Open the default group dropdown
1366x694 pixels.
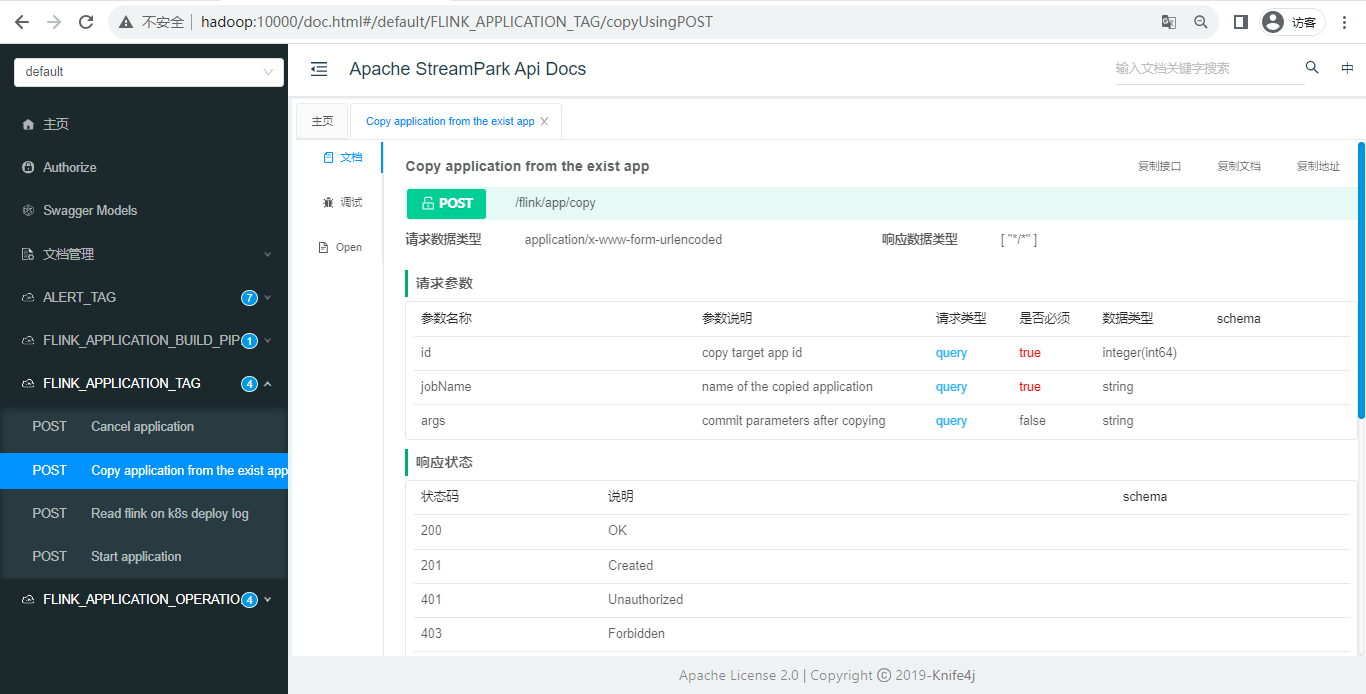(x=147, y=71)
